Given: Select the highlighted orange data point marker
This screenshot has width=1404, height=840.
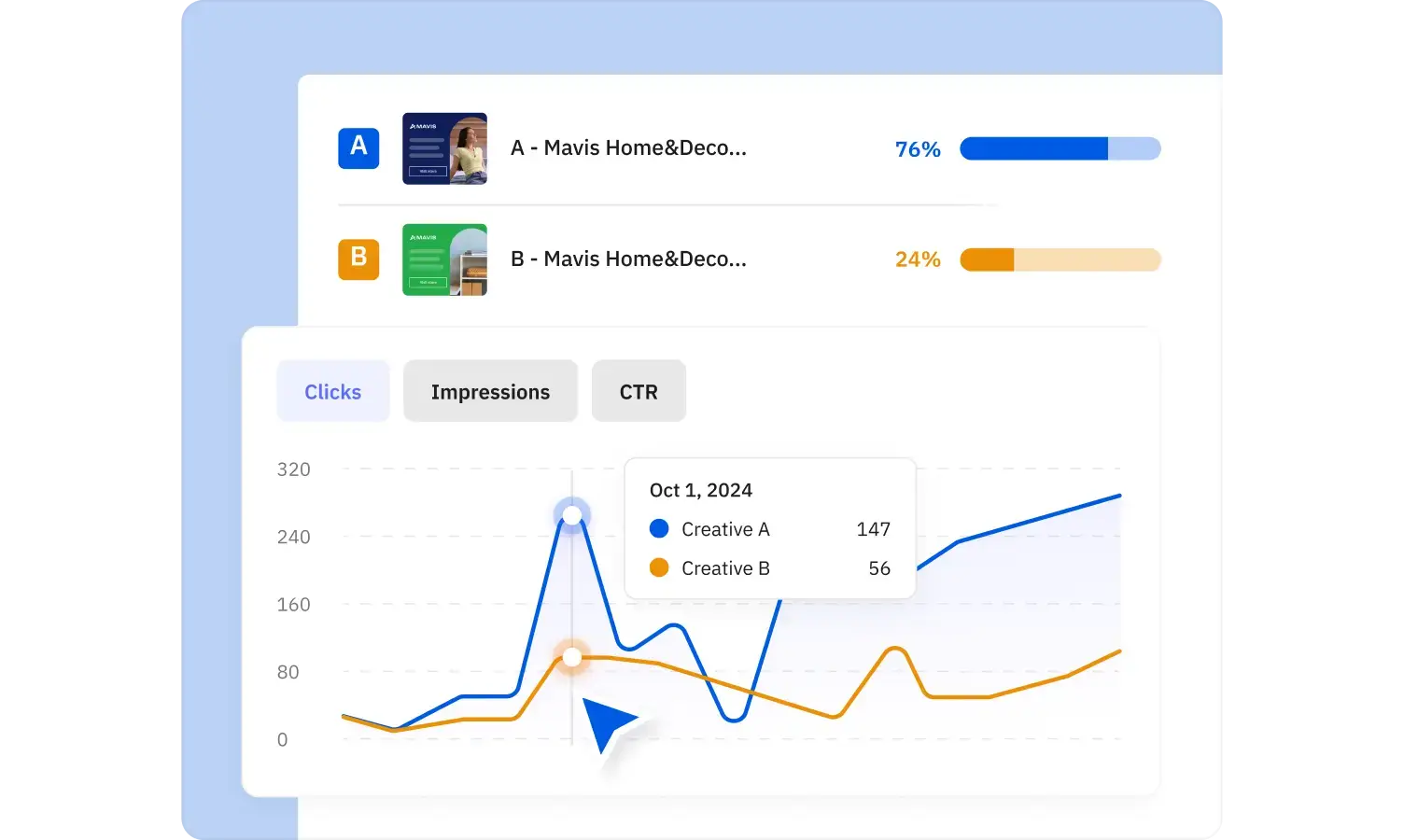Looking at the screenshot, I should pyautogui.click(x=571, y=657).
